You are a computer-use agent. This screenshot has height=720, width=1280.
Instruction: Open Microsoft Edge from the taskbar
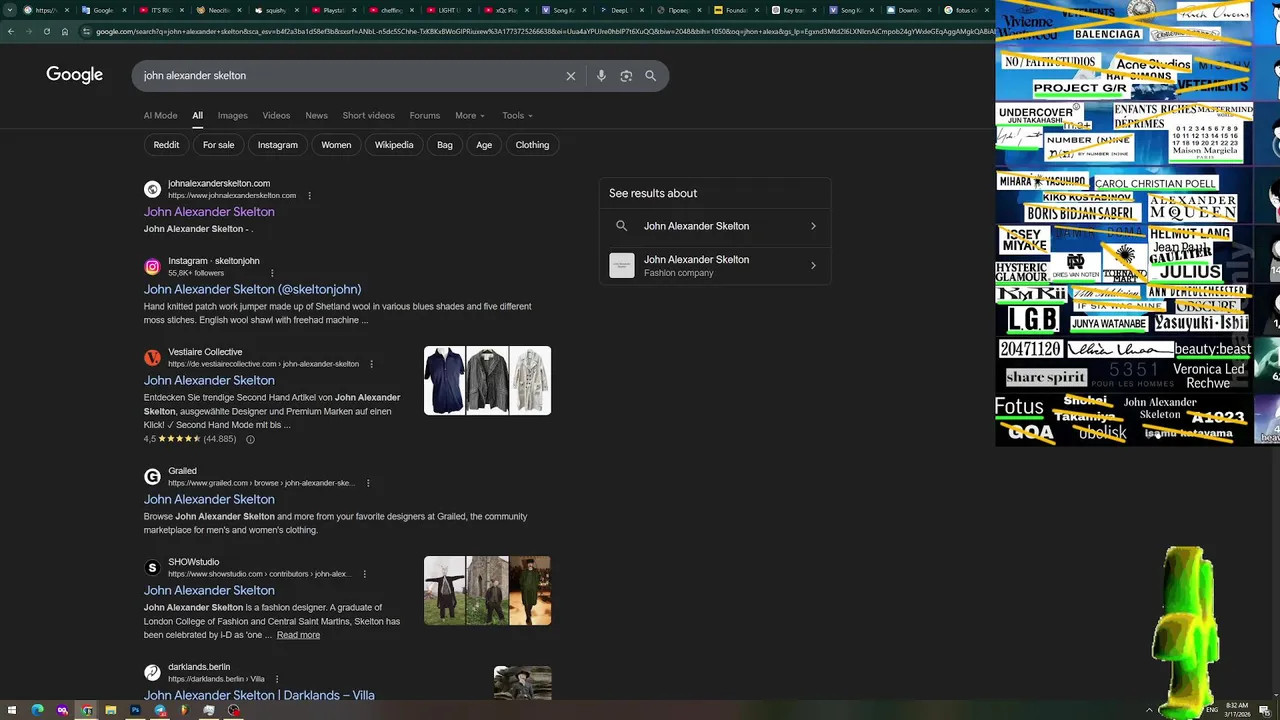click(x=37, y=710)
